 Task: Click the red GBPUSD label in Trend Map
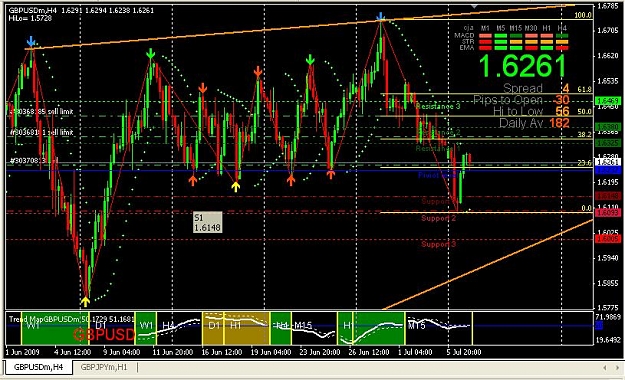point(104,335)
